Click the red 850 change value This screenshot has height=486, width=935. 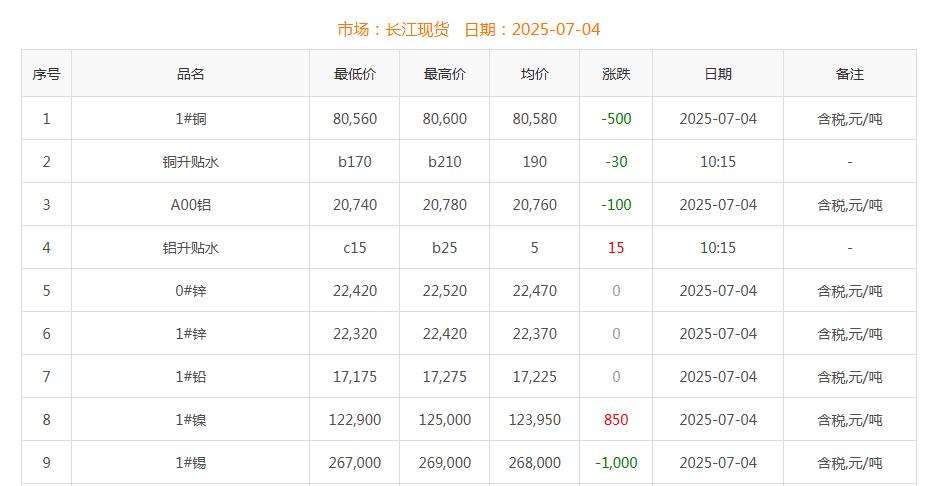(x=616, y=420)
